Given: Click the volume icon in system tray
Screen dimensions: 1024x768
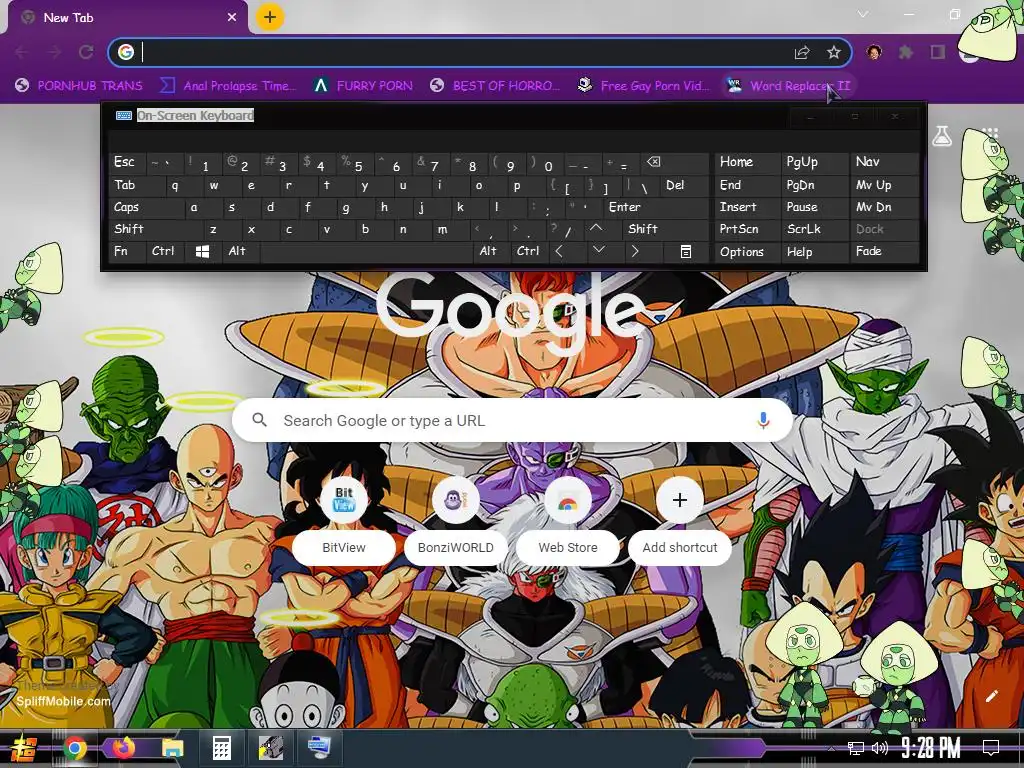Looking at the screenshot, I should 880,748.
